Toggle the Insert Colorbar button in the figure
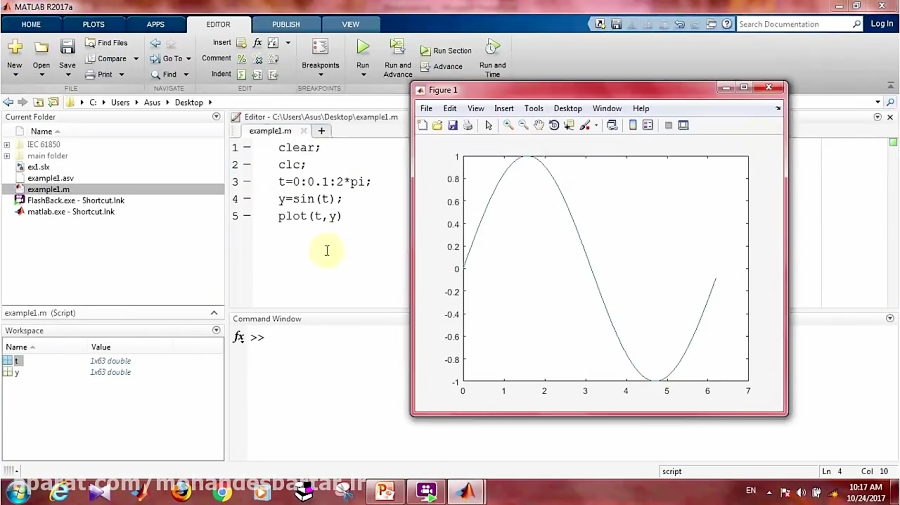The width and height of the screenshot is (900, 505). coord(633,125)
